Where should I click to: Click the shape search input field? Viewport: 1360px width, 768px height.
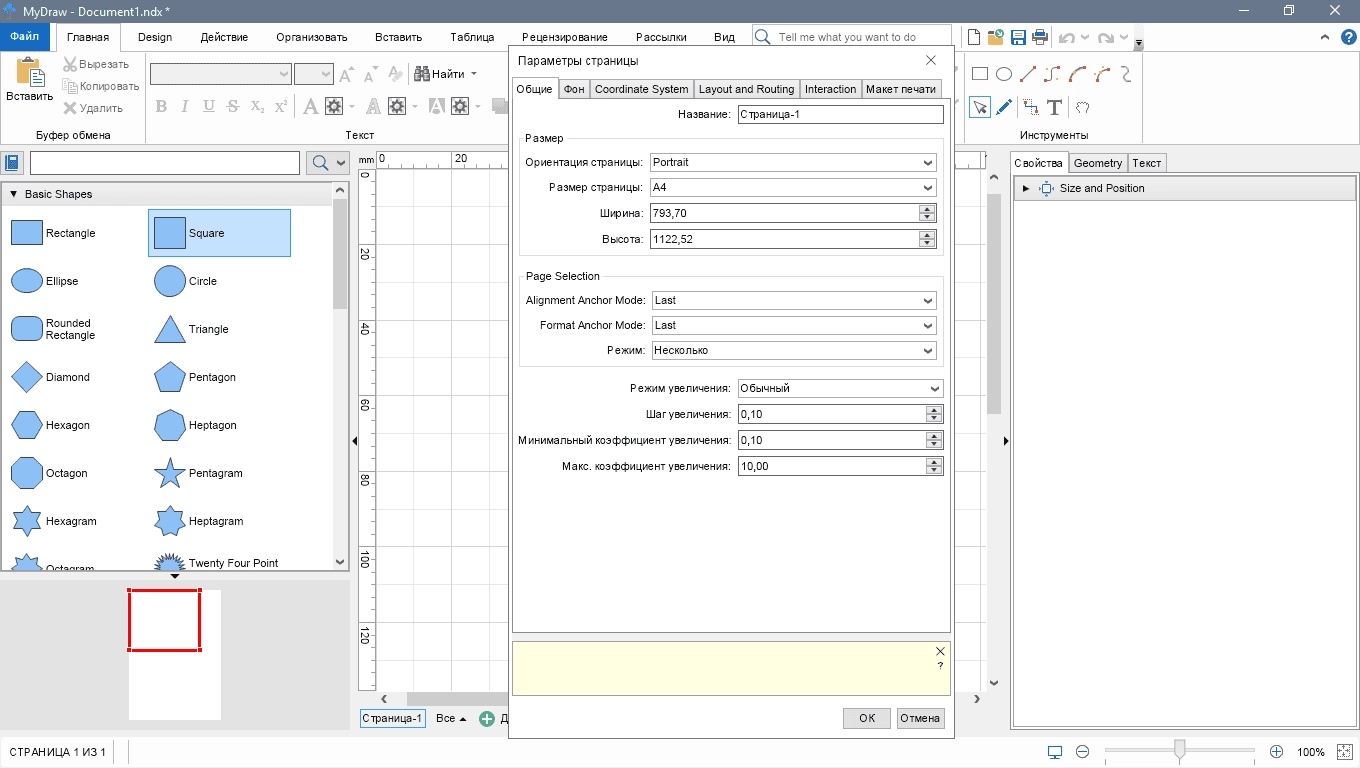(x=165, y=163)
